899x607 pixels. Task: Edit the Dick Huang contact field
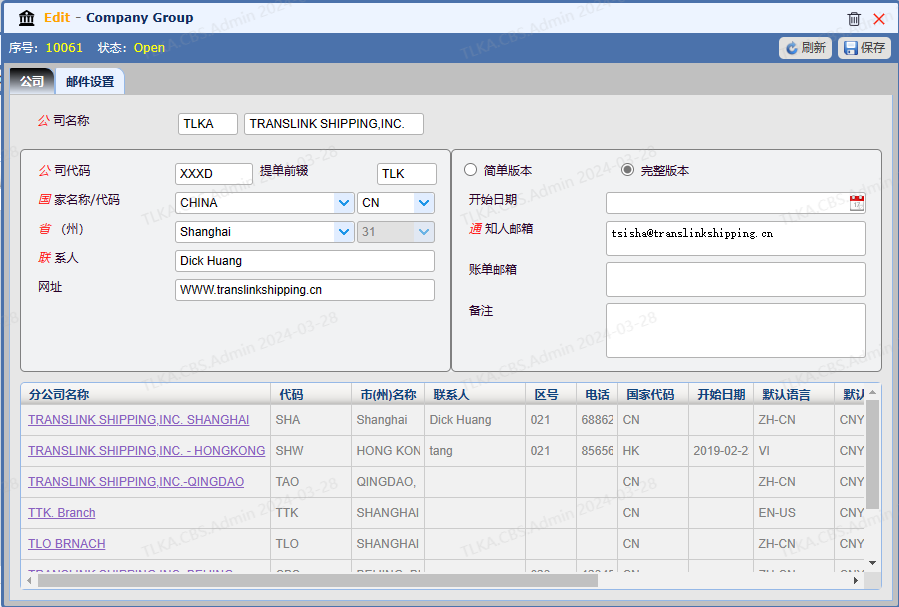coord(304,261)
